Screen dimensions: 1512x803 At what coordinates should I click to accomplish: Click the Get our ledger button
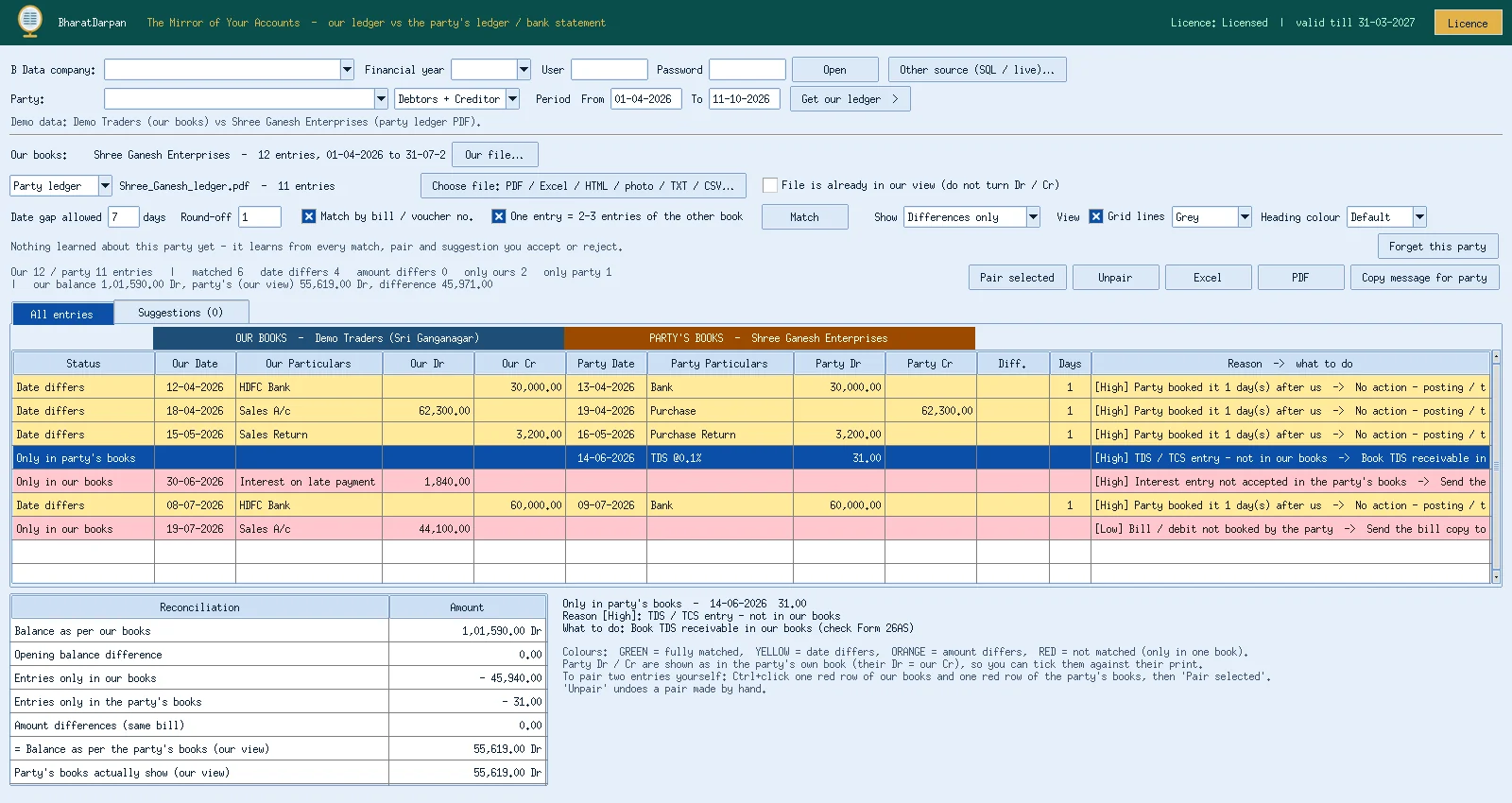click(x=850, y=99)
